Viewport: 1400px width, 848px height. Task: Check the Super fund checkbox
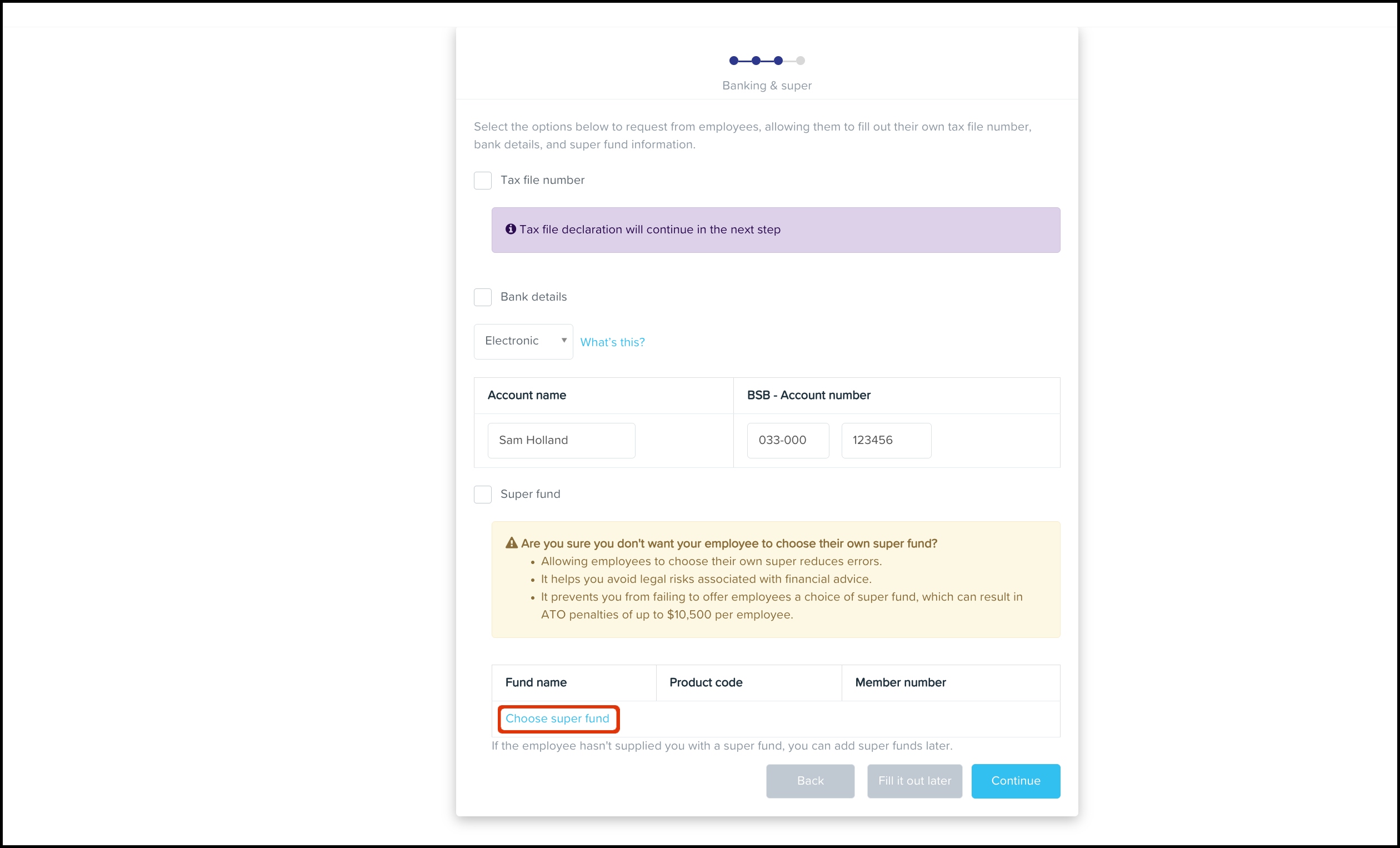point(482,495)
